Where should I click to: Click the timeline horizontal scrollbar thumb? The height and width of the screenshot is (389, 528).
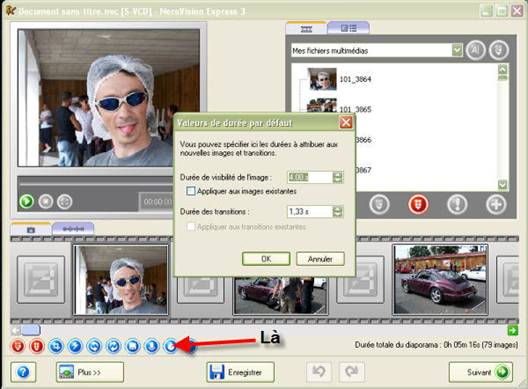31,330
